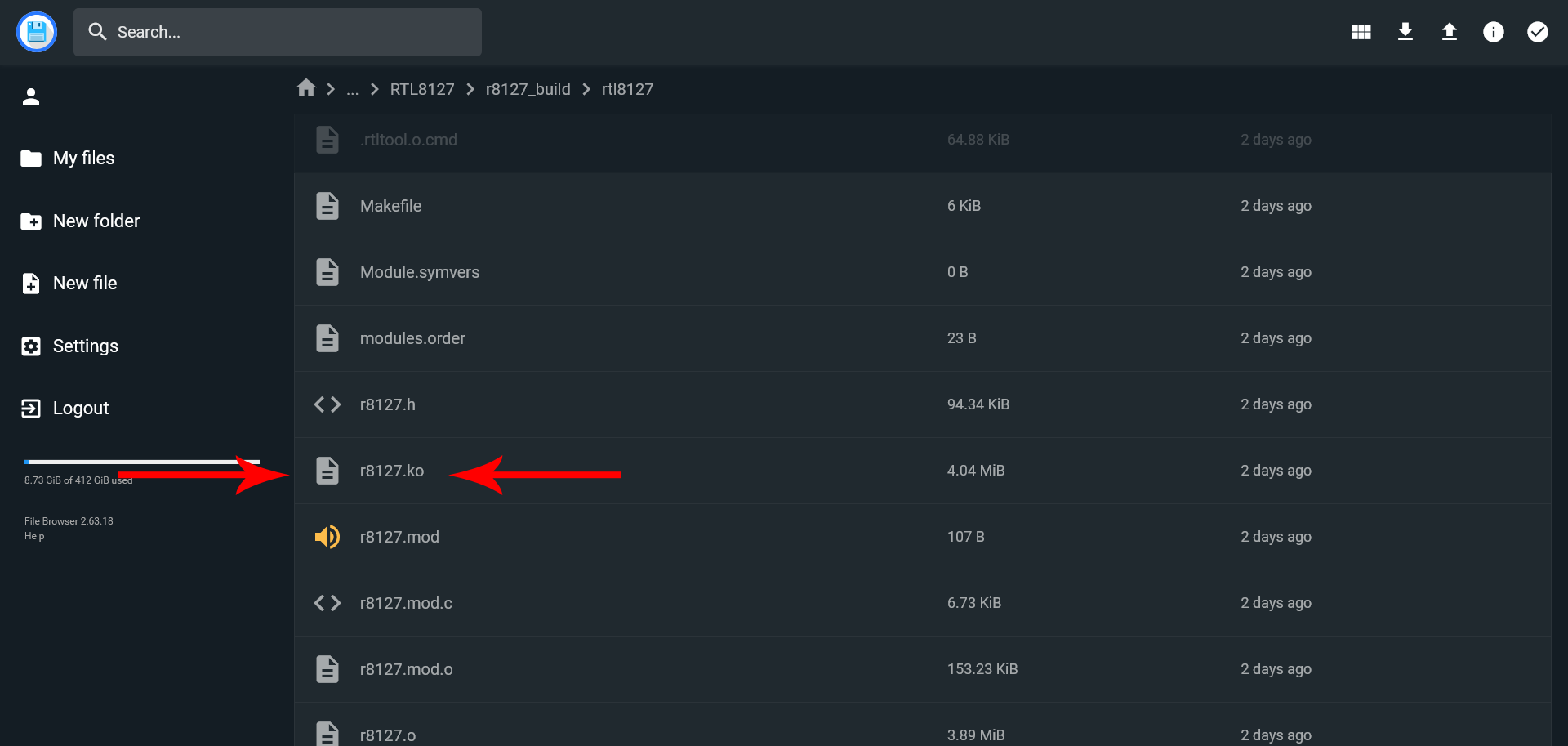
Task: Click the breadcrumb ellipsis
Action: pyautogui.click(x=352, y=90)
